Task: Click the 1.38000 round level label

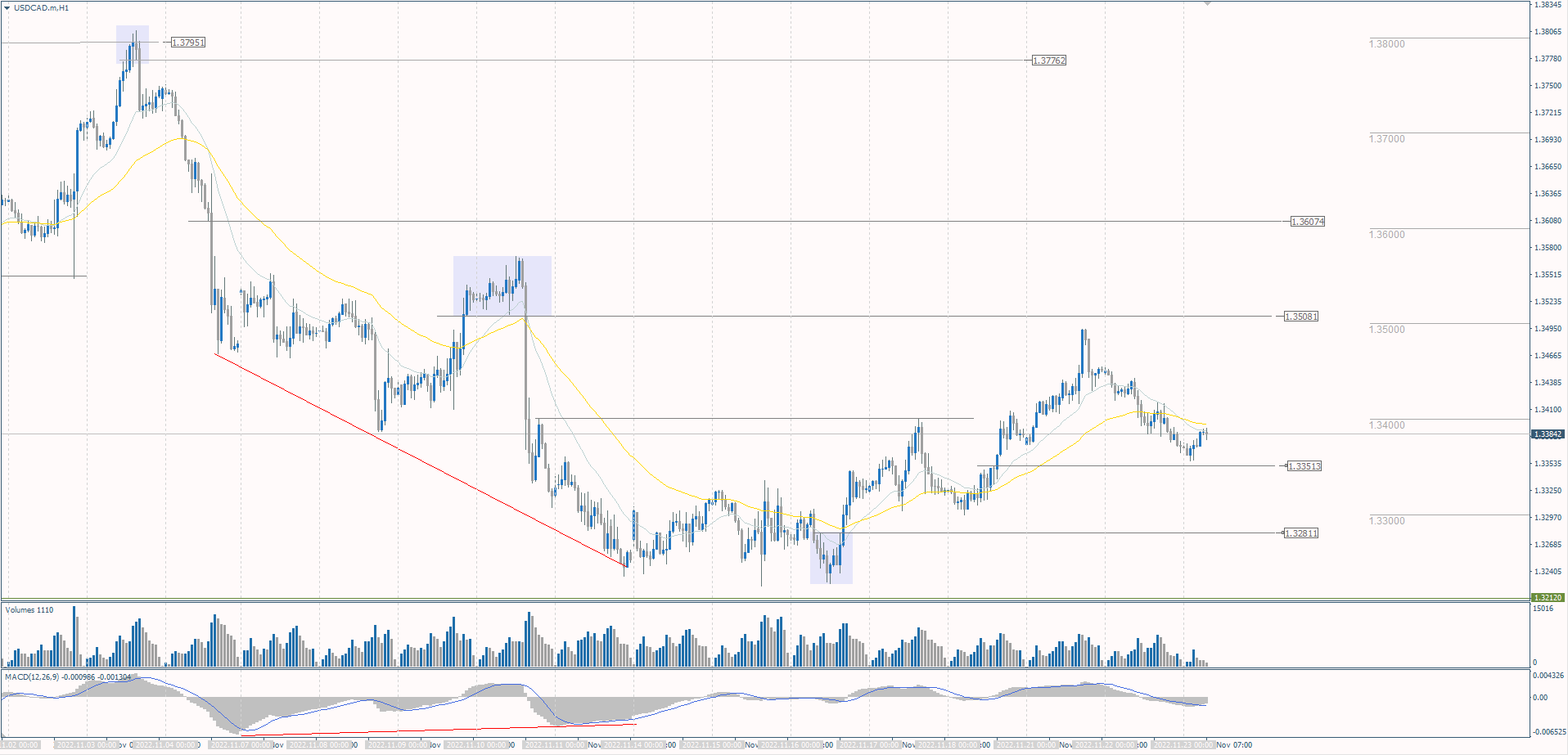Action: (1387, 44)
